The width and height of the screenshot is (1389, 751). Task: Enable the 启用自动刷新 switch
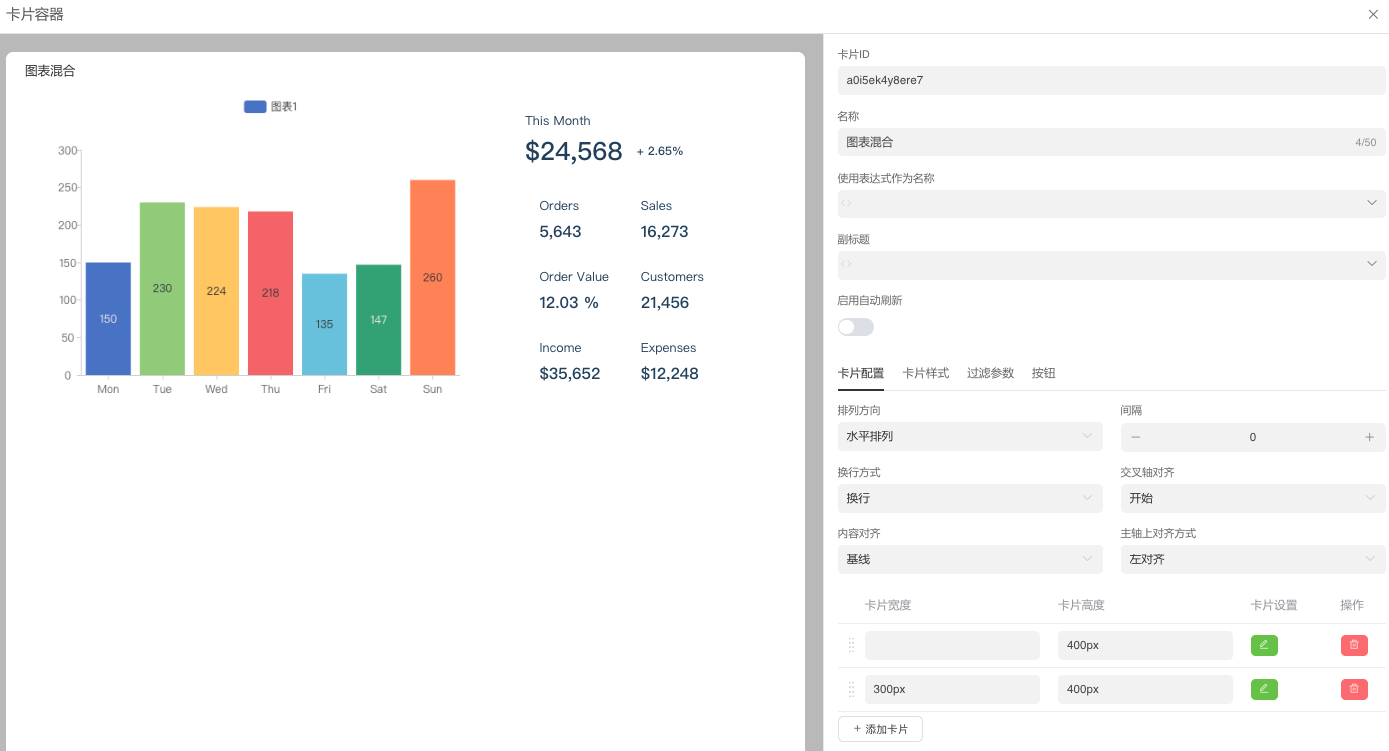pos(855,327)
